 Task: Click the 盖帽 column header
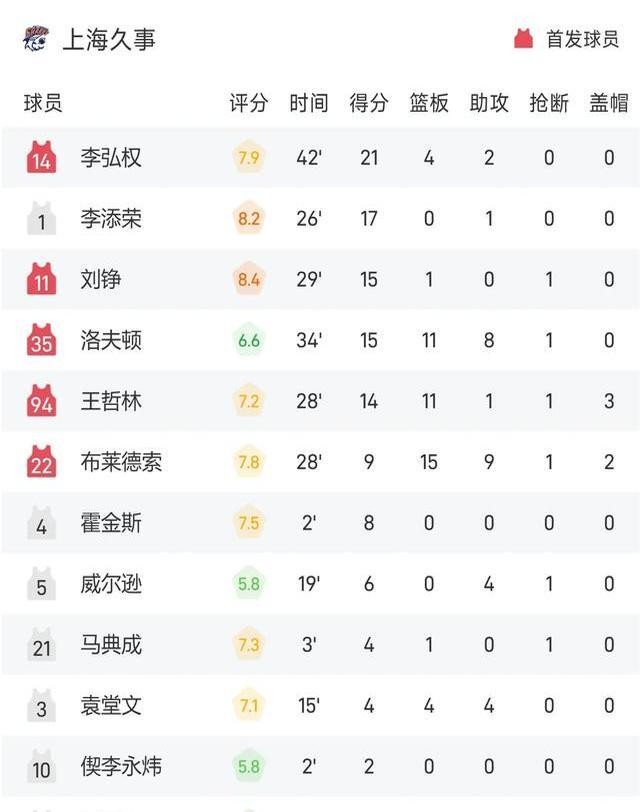click(x=609, y=103)
